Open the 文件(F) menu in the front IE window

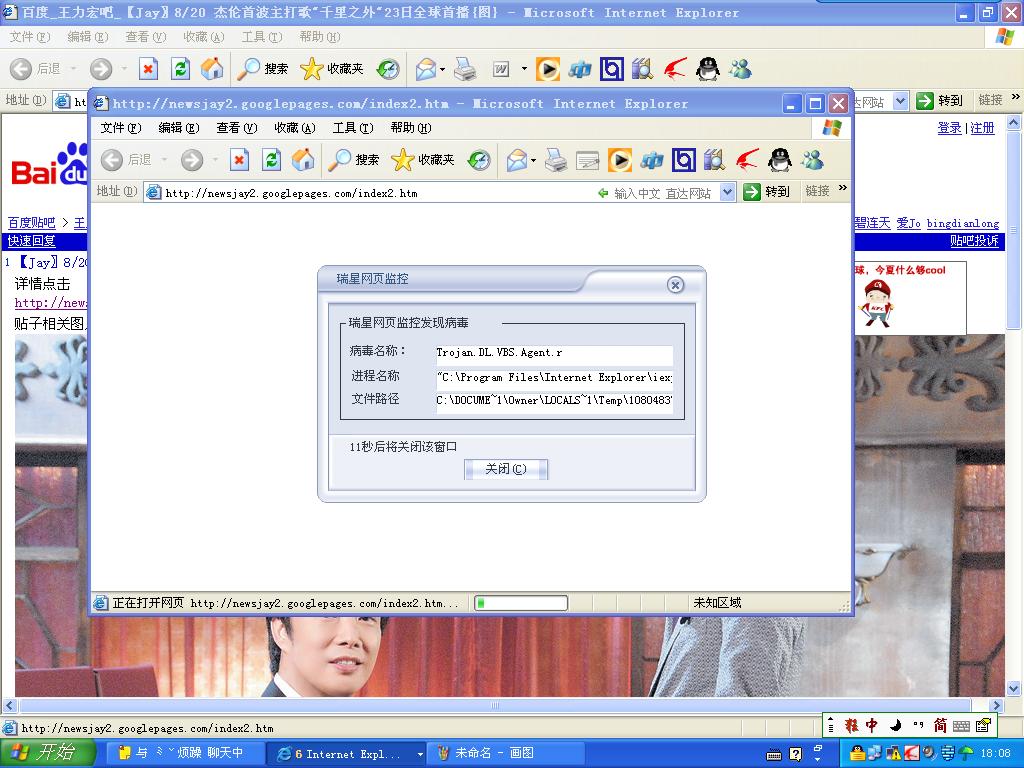pyautogui.click(x=121, y=128)
